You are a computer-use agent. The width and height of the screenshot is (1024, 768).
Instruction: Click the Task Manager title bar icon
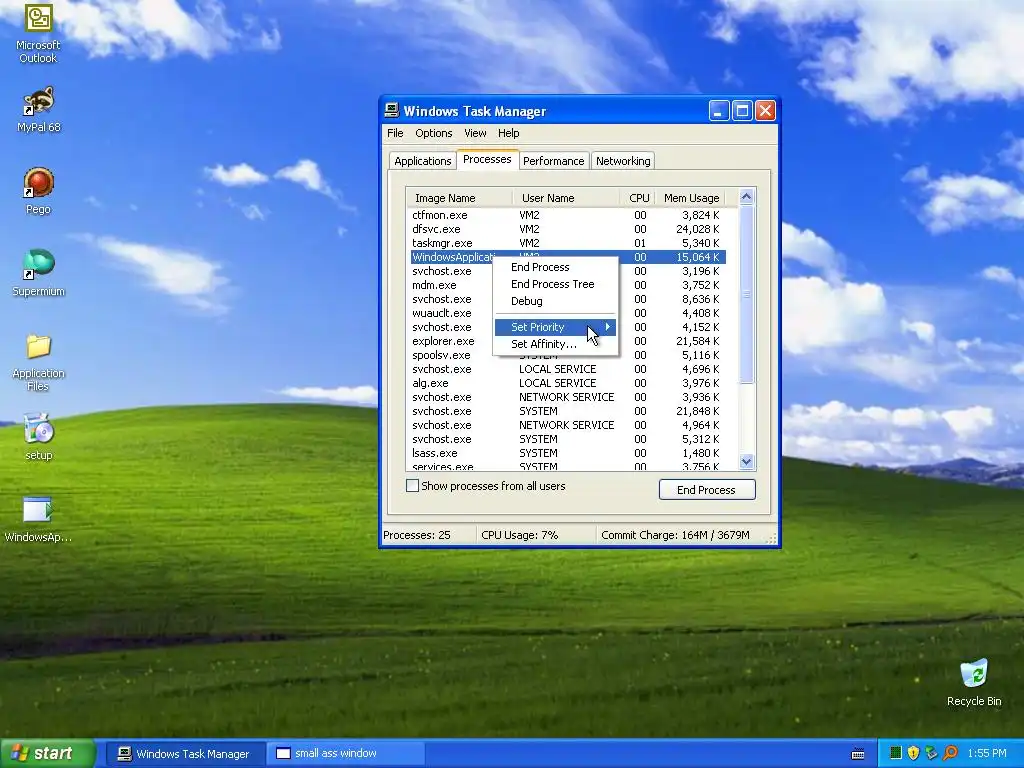[392, 110]
